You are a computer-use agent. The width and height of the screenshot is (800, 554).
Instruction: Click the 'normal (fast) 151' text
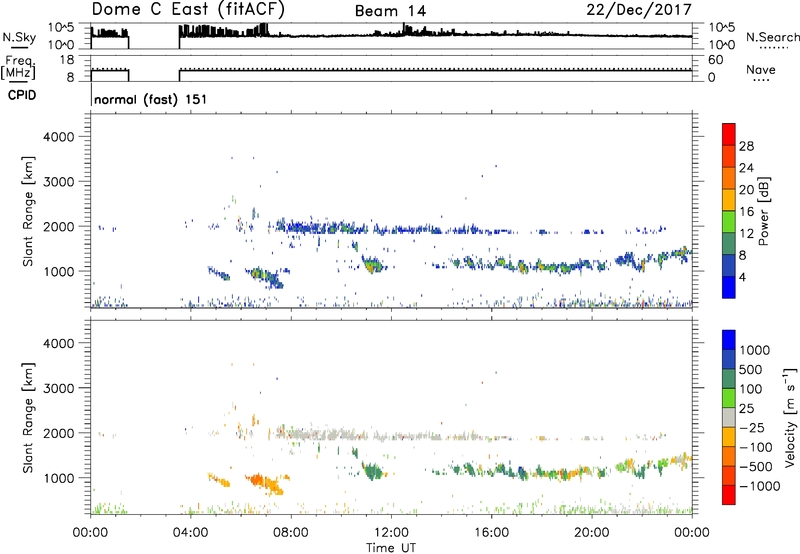[x=151, y=99]
